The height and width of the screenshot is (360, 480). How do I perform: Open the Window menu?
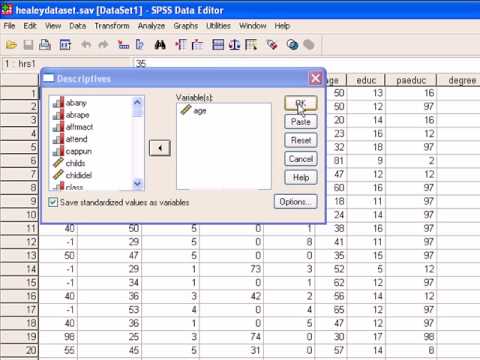(x=253, y=26)
